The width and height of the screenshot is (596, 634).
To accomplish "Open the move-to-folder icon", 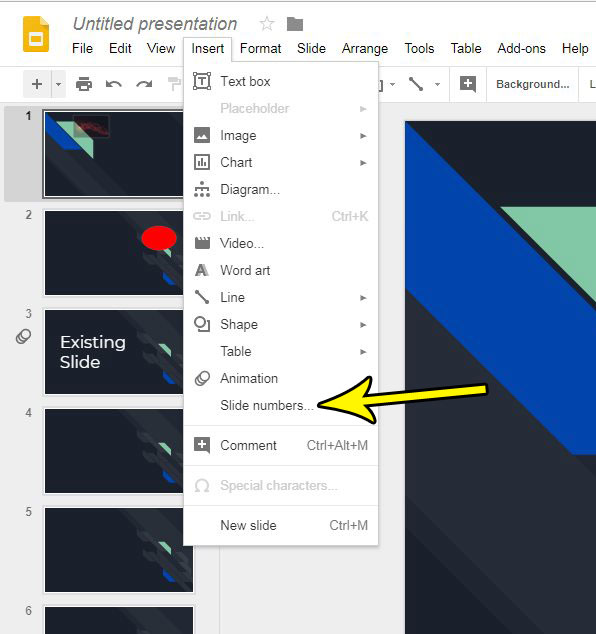I will (x=295, y=24).
